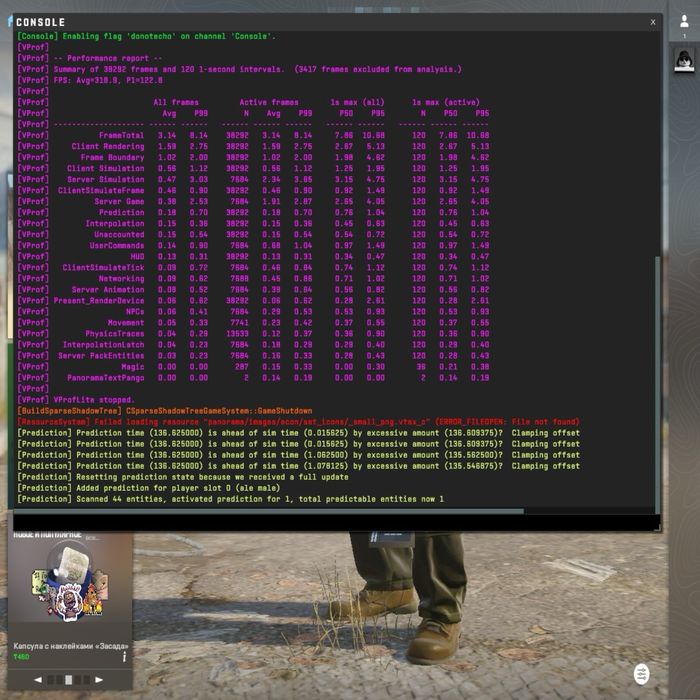Select the 'HUD' row label
Screen dimensions: 700x700
coord(137,256)
